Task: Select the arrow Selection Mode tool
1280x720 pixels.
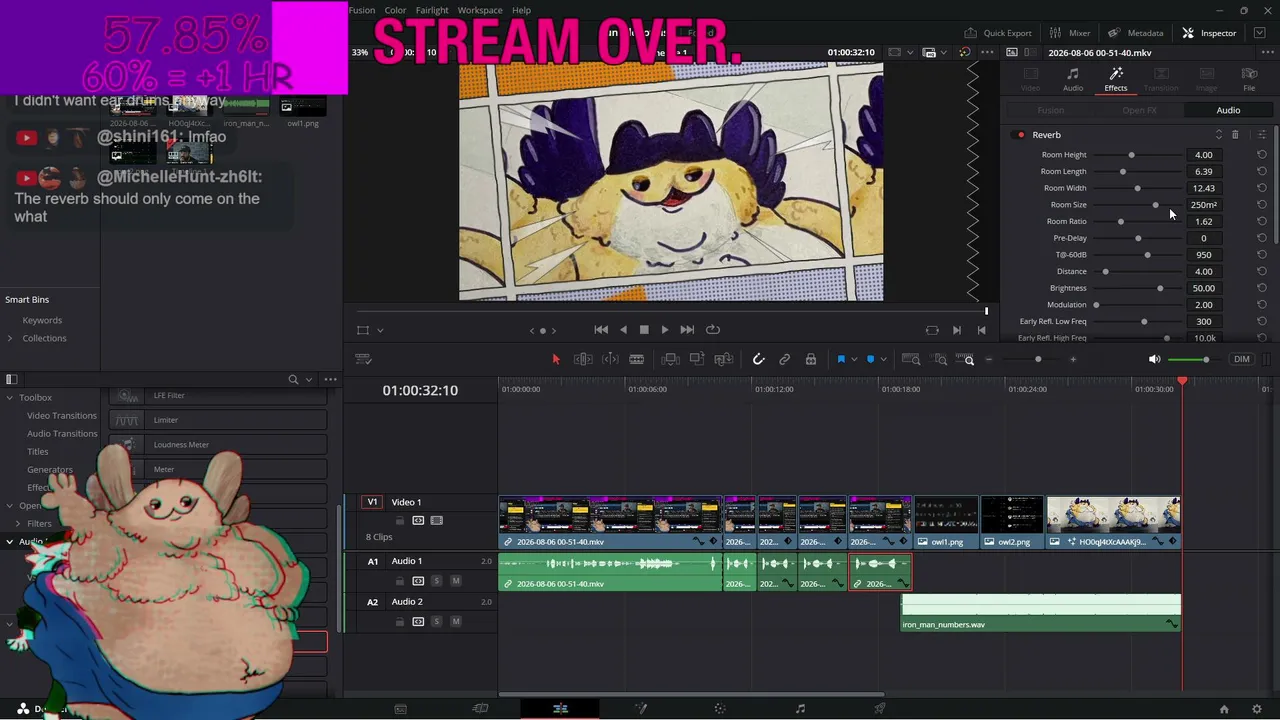Action: pyautogui.click(x=556, y=359)
